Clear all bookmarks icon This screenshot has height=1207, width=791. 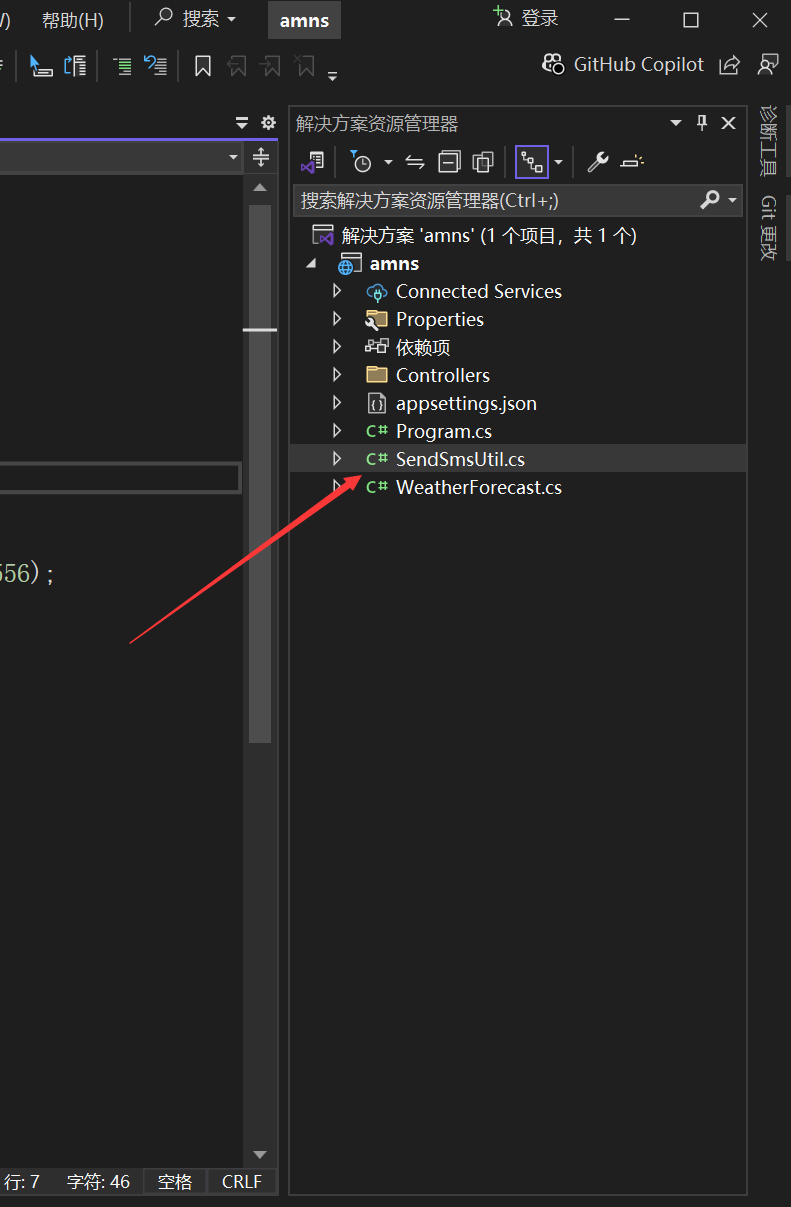(304, 66)
